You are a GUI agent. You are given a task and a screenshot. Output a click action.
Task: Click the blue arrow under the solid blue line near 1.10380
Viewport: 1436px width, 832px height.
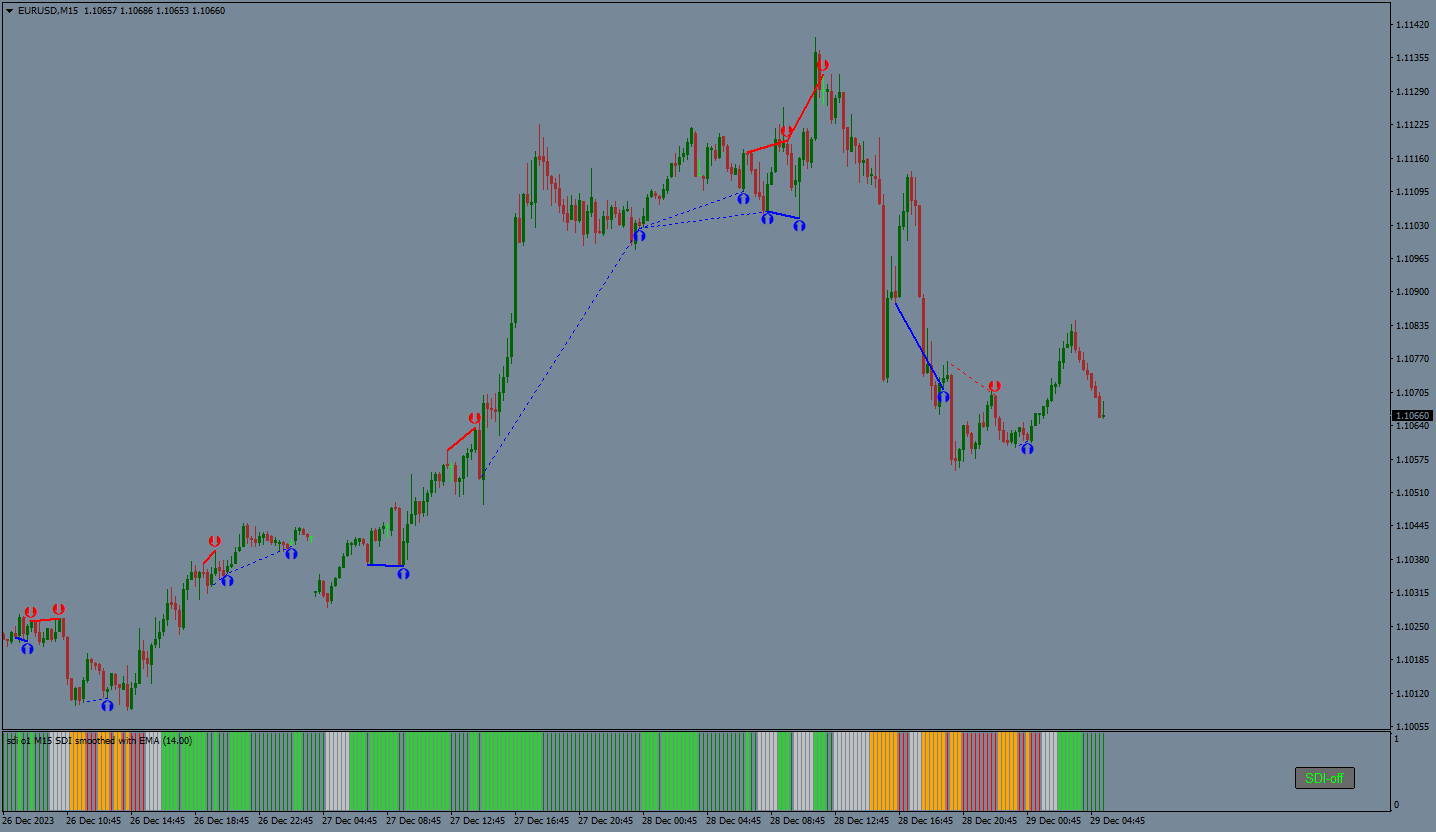(403, 573)
